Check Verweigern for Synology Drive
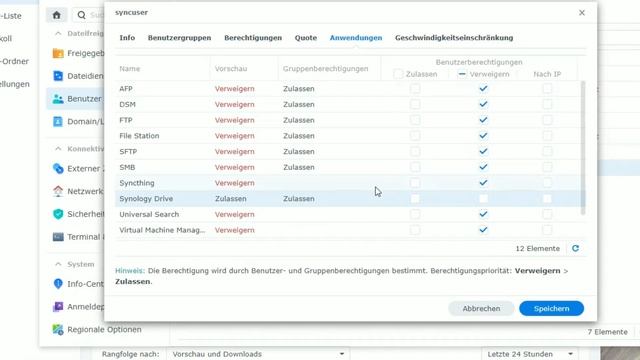Viewport: 640px width, 360px height. click(x=483, y=199)
